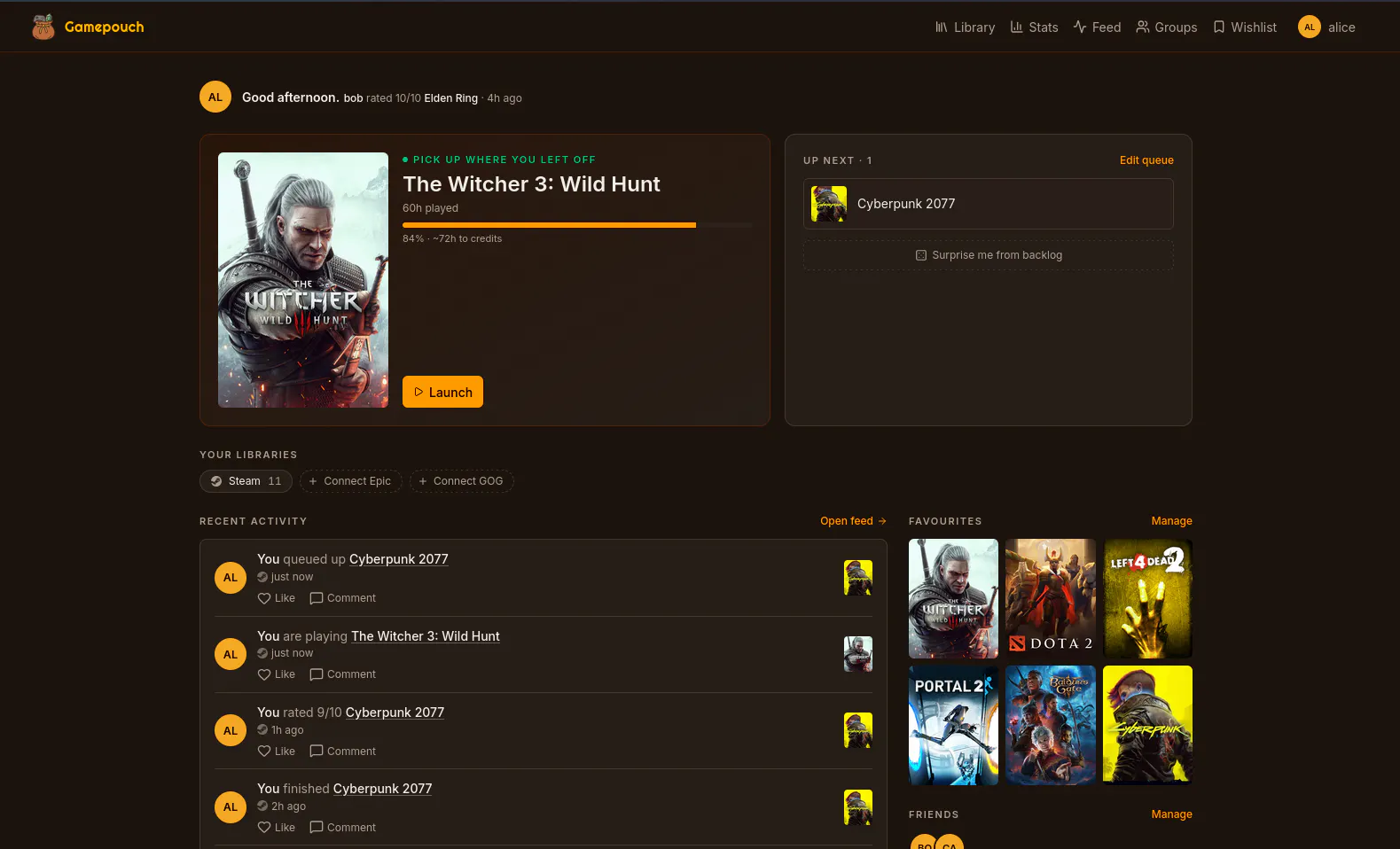
Task: Like the finished Cyberpunk 2077 activity
Action: [x=277, y=828]
